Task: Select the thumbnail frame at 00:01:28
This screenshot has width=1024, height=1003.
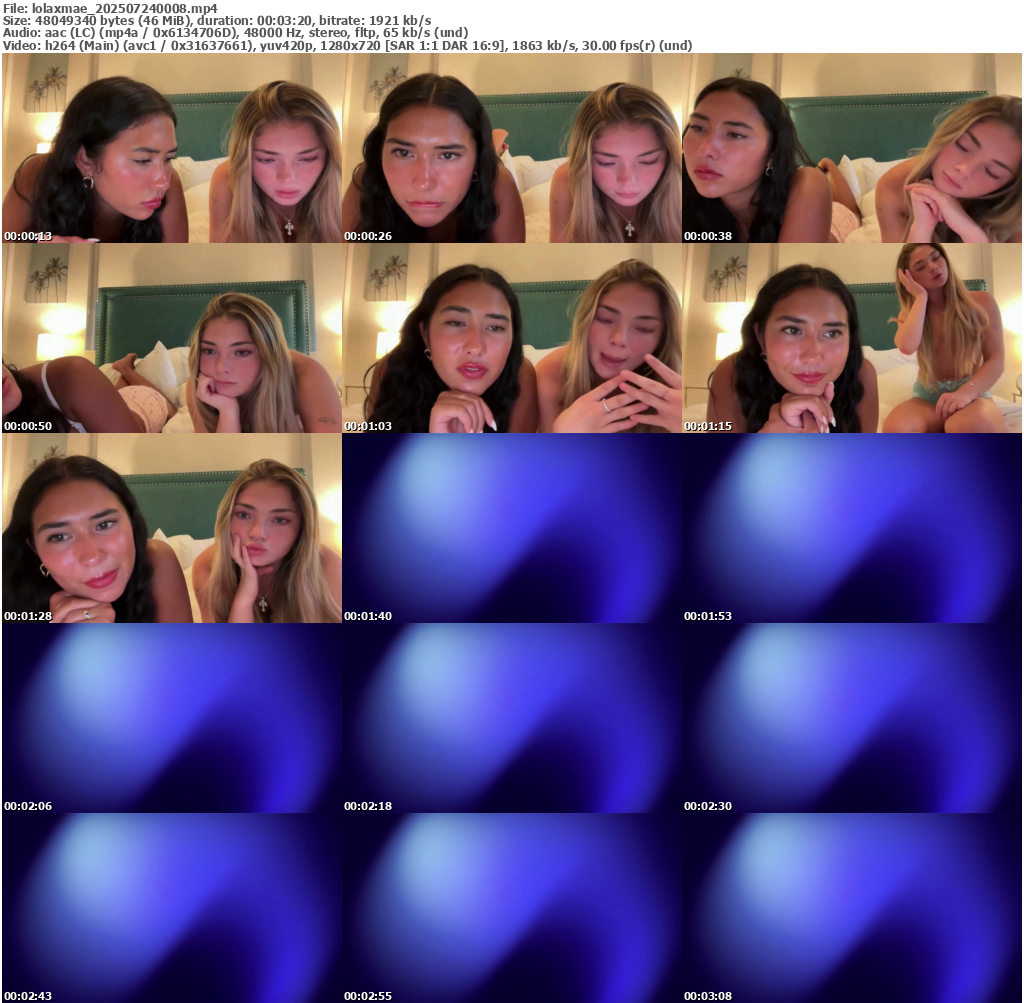Action: click(x=172, y=528)
